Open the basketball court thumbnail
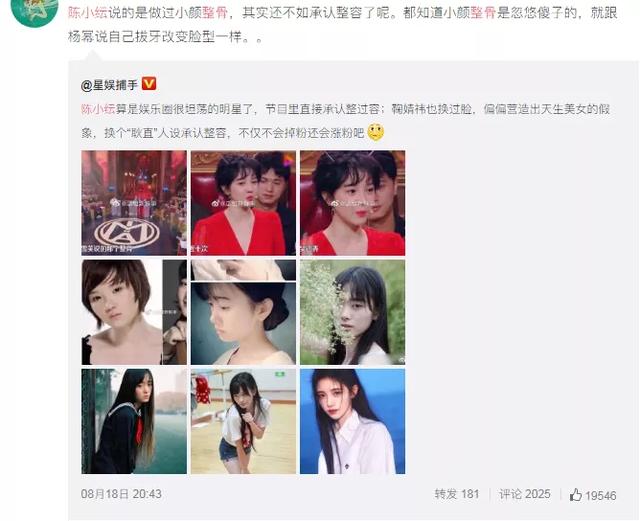The image size is (640, 521). pyautogui.click(x=243, y=421)
